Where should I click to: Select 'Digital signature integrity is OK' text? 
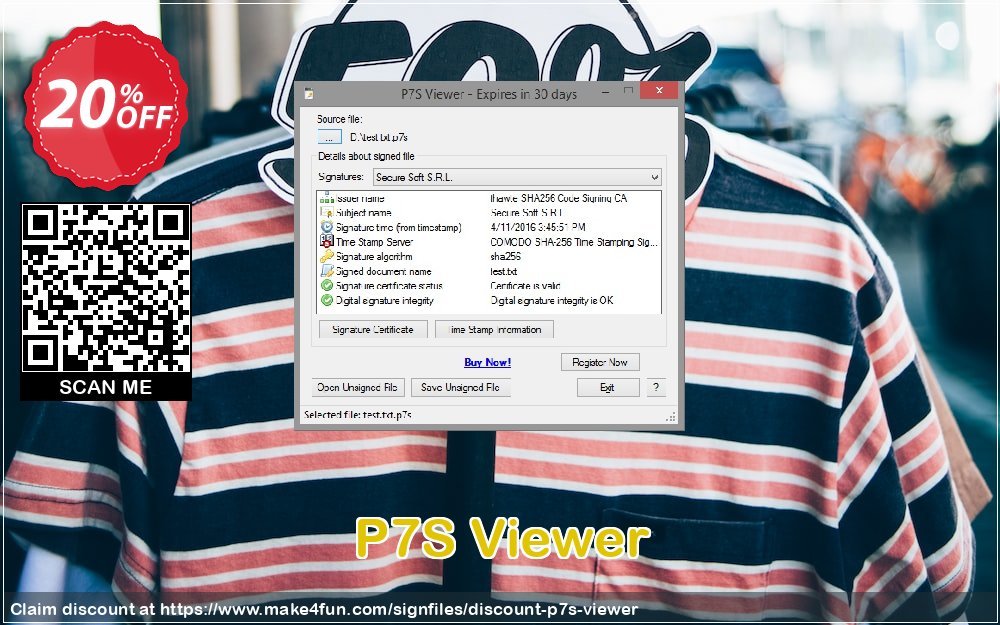click(552, 300)
